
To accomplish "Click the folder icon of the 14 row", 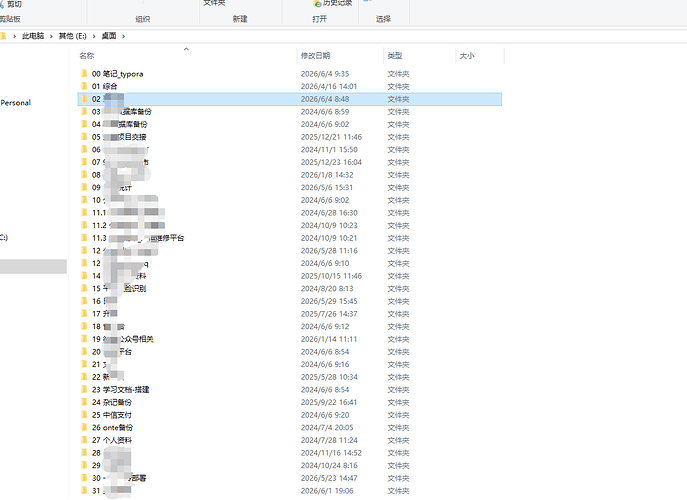I will (84, 275).
